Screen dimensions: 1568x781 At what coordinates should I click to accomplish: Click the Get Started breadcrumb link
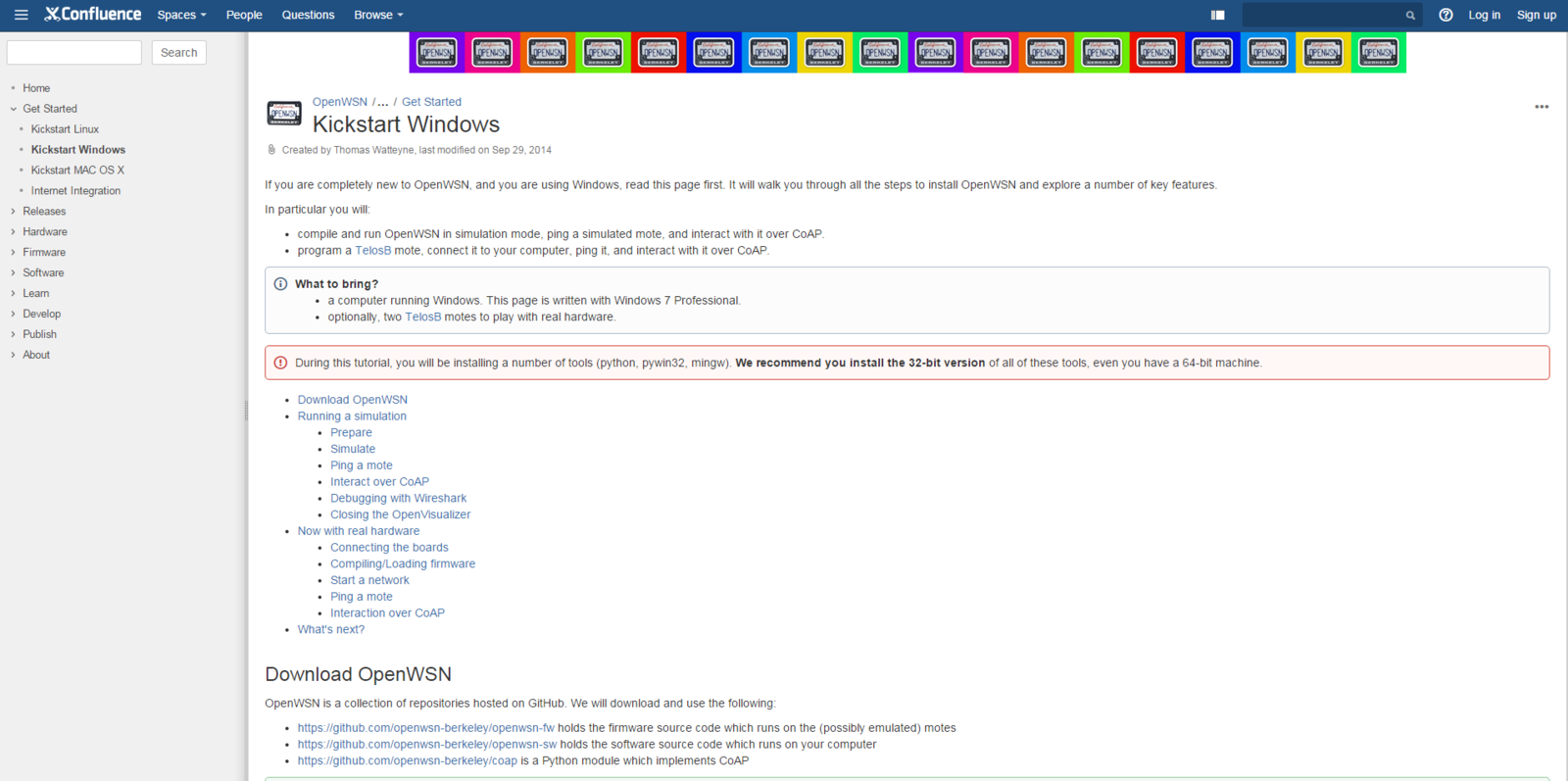click(x=431, y=102)
